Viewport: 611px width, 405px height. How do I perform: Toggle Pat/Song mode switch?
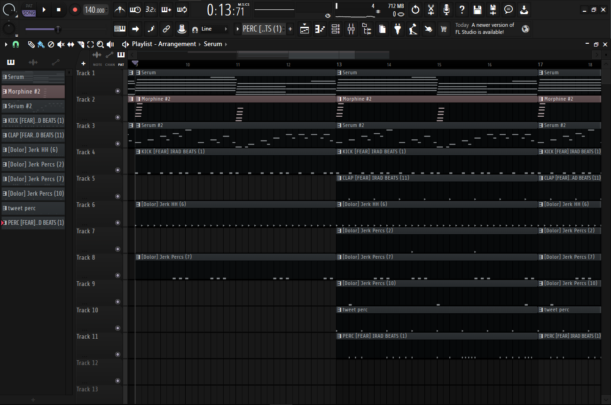(x=28, y=10)
